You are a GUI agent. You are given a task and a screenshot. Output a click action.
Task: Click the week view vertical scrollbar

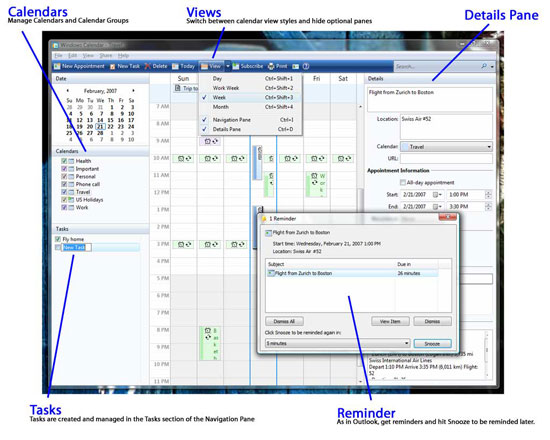coord(360,244)
